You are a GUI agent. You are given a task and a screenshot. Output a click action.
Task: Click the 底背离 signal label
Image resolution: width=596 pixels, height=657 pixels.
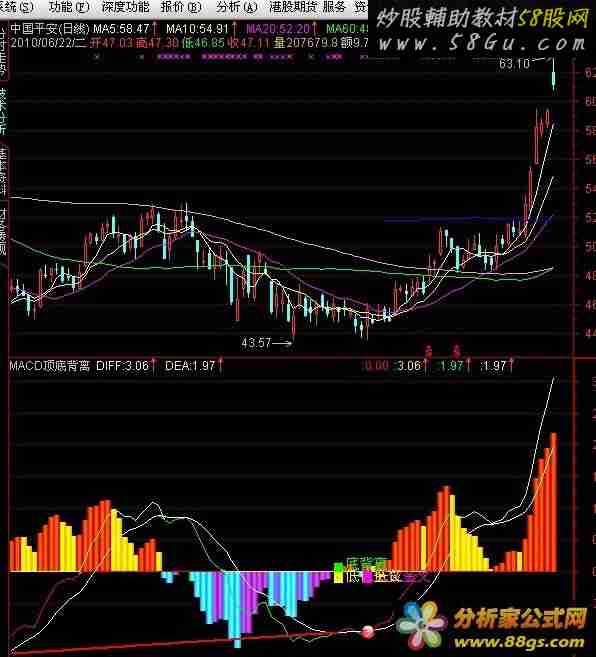pos(366,563)
